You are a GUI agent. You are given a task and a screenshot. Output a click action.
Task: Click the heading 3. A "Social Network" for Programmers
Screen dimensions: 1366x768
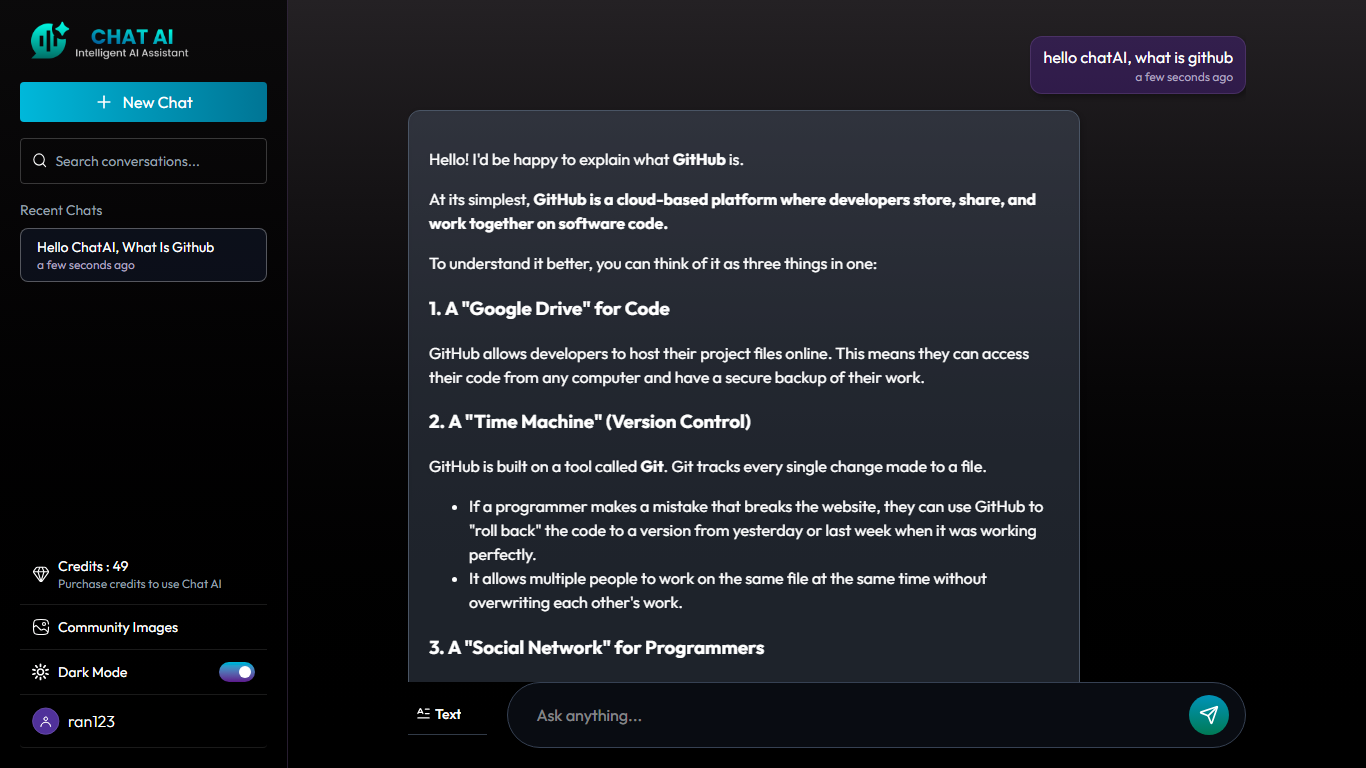pyautogui.click(x=596, y=648)
